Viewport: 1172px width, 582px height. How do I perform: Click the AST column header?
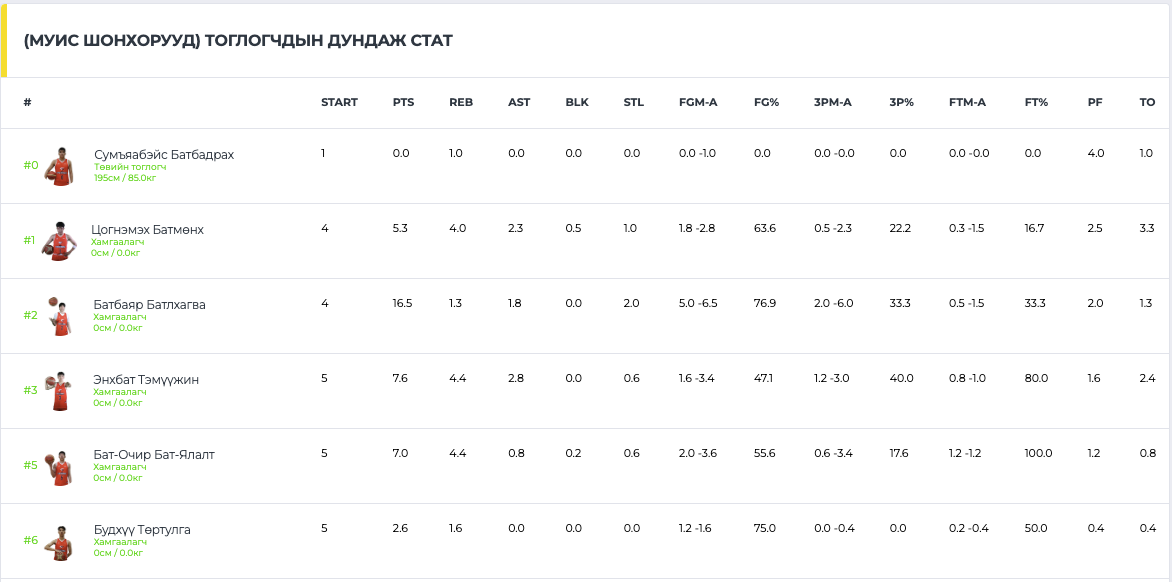click(519, 102)
